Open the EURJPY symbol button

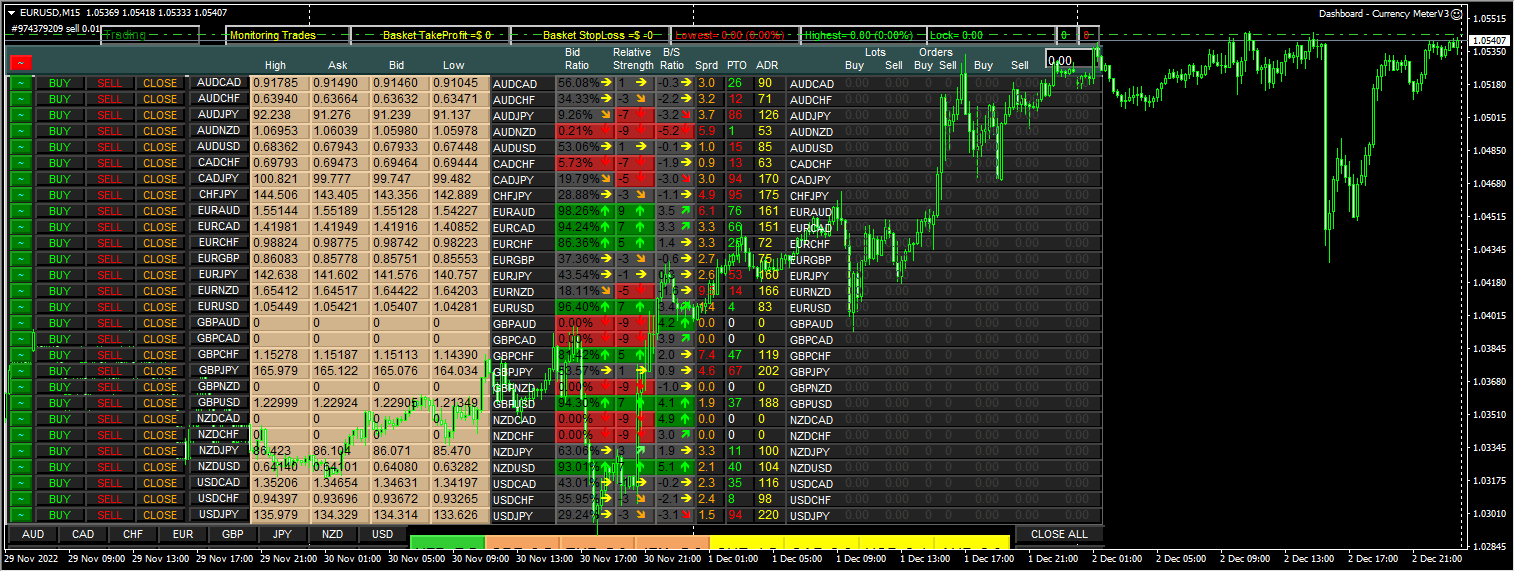[219, 274]
